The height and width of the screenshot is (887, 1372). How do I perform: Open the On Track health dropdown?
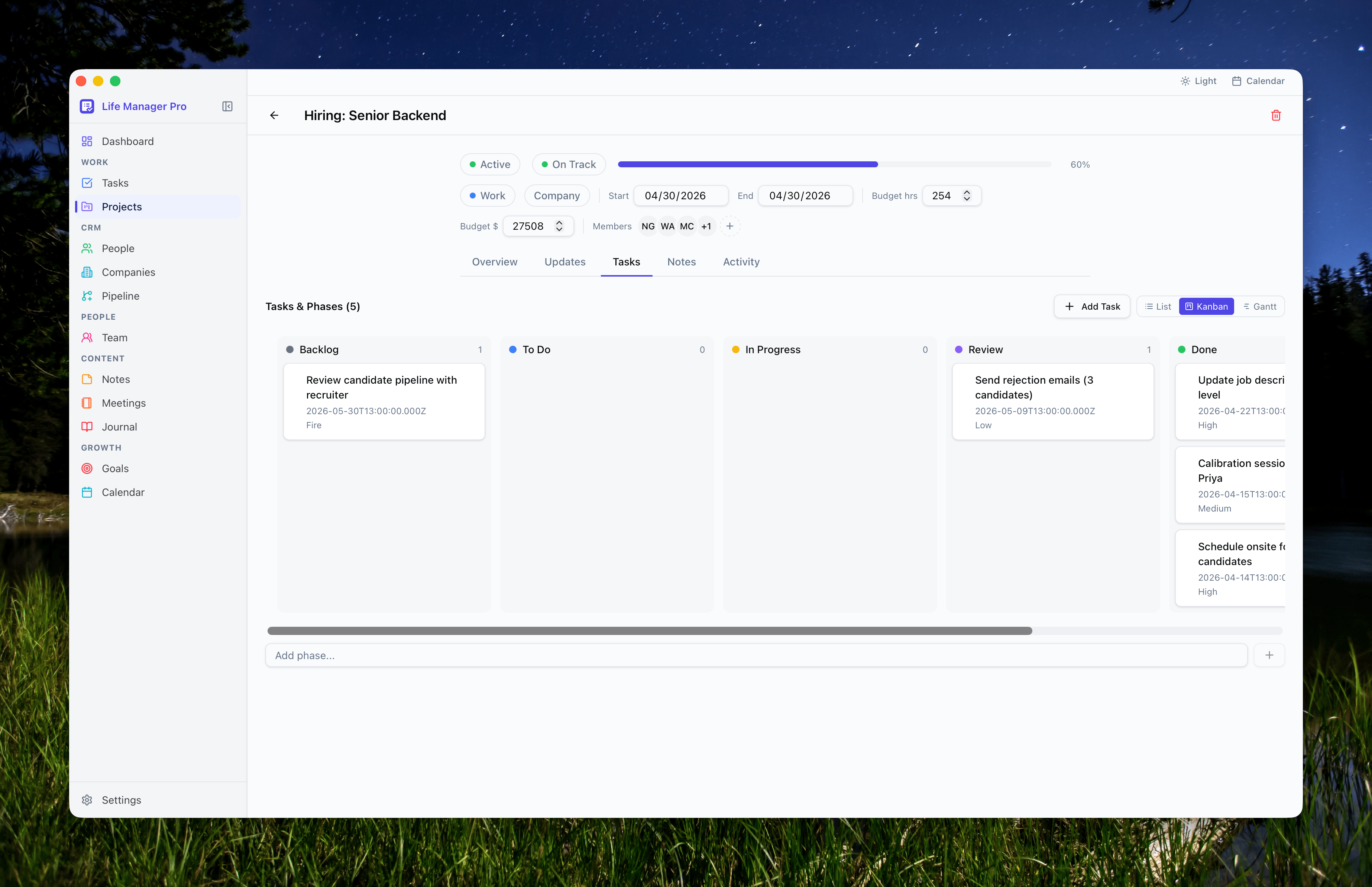(x=569, y=165)
